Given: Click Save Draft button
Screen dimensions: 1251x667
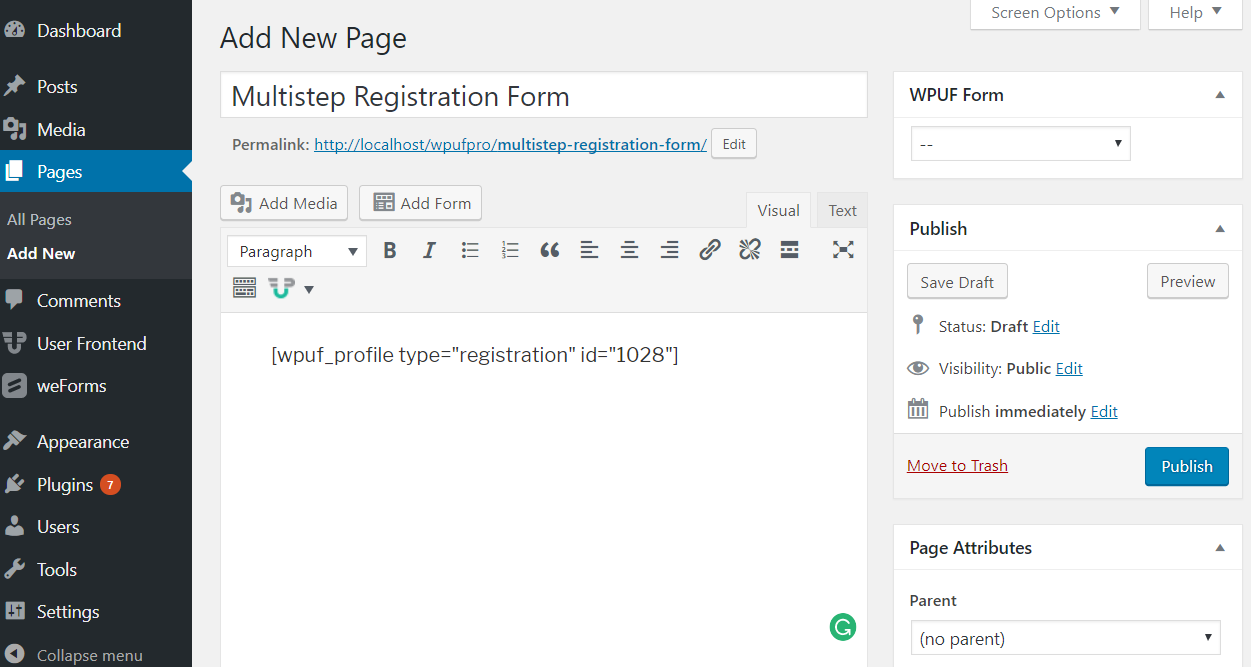Looking at the screenshot, I should [x=957, y=282].
